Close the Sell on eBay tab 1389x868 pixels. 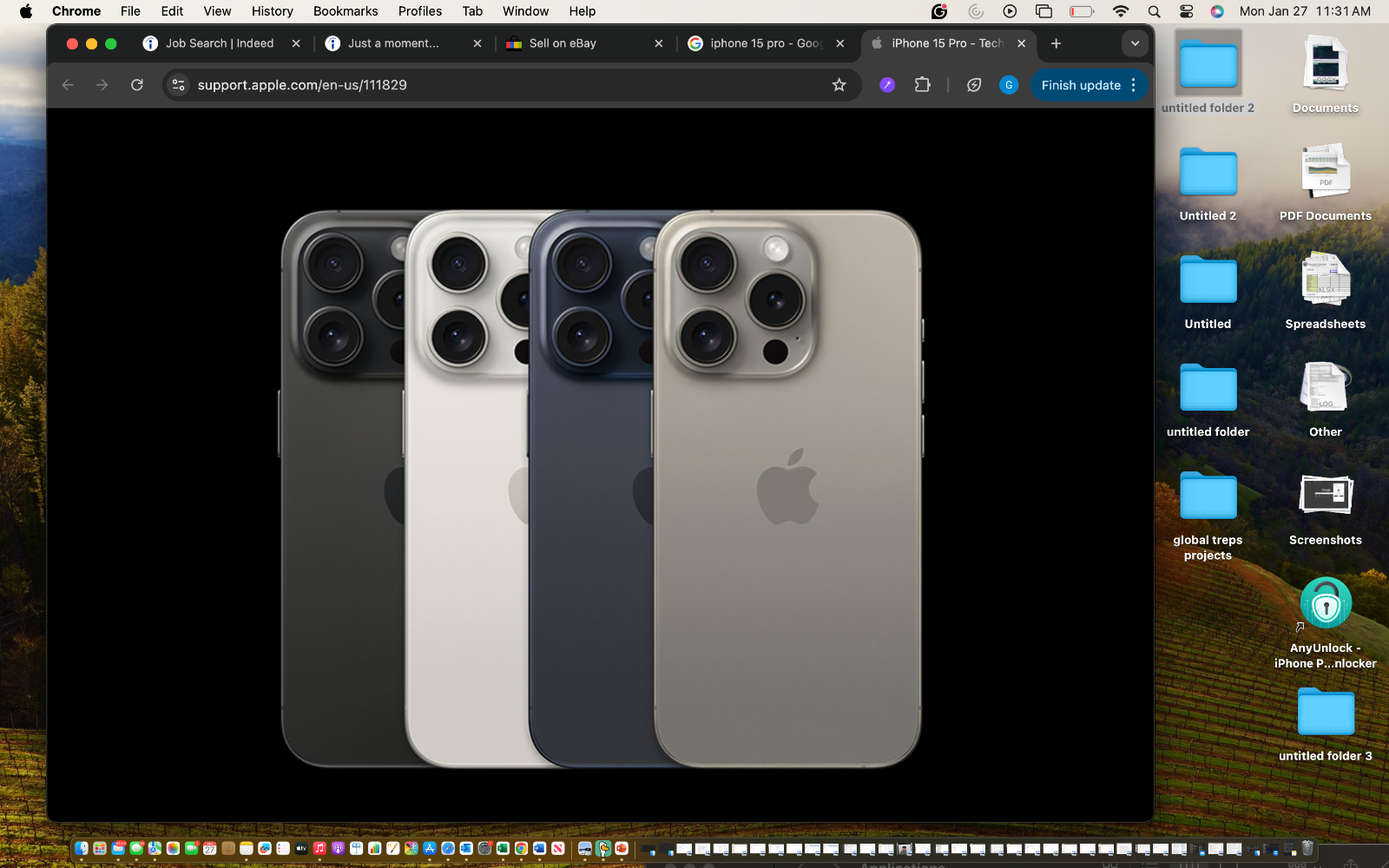(659, 43)
